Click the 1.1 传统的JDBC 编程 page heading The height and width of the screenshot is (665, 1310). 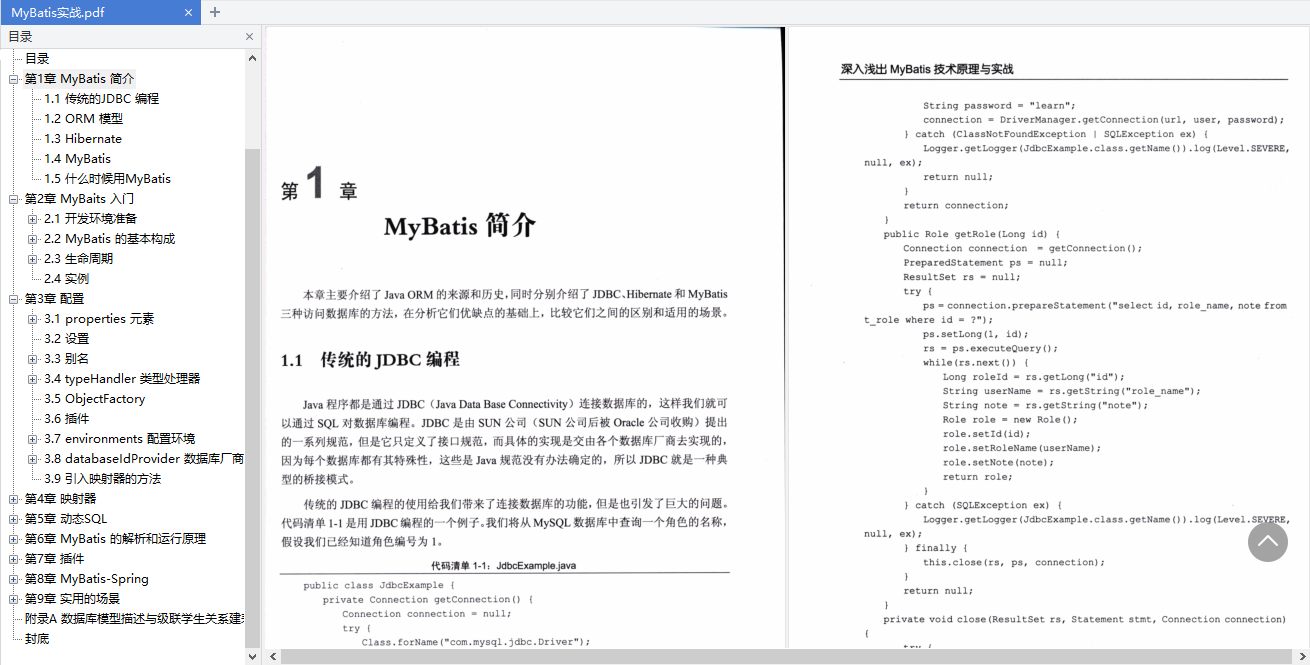coord(370,360)
